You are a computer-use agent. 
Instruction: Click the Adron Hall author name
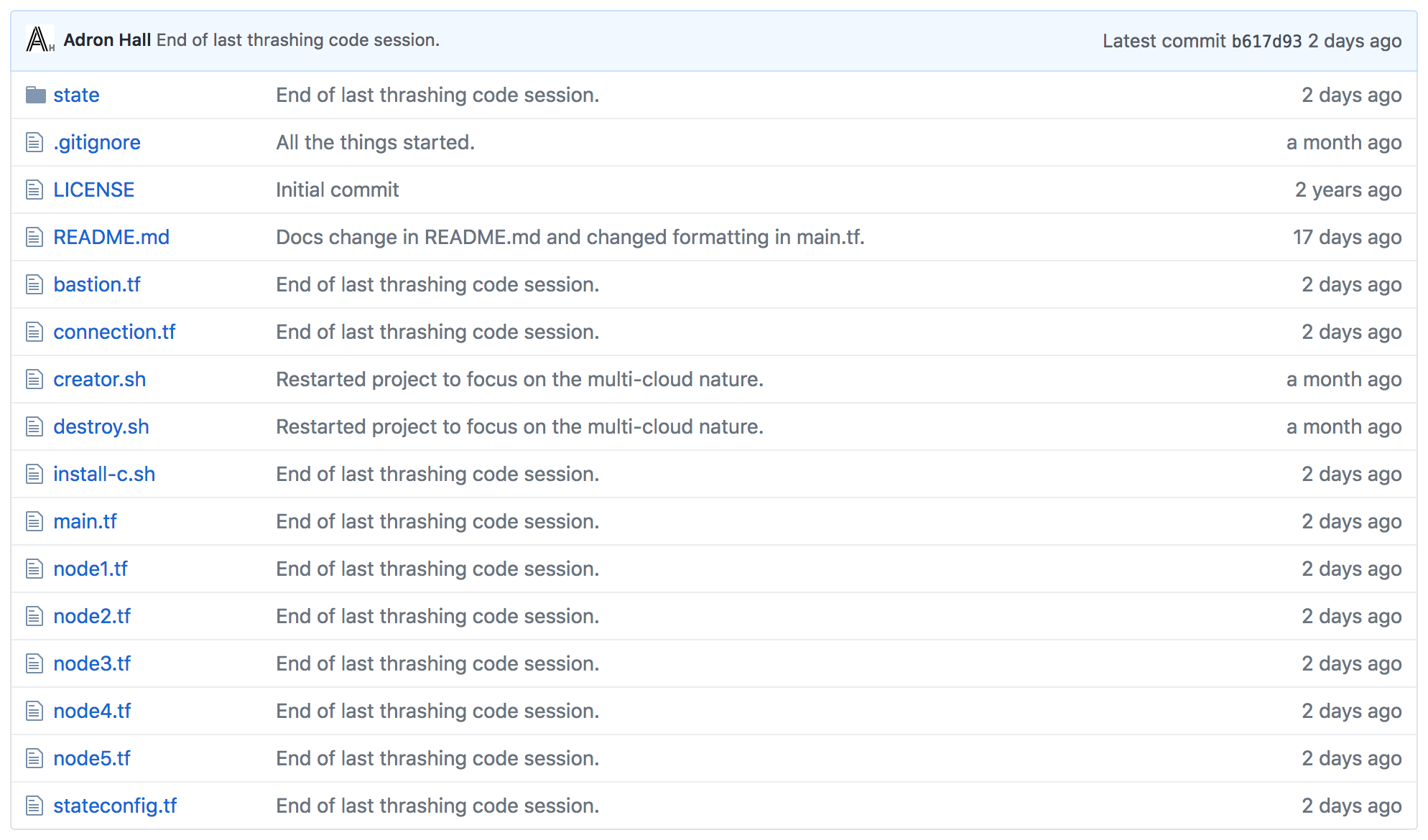tap(107, 39)
